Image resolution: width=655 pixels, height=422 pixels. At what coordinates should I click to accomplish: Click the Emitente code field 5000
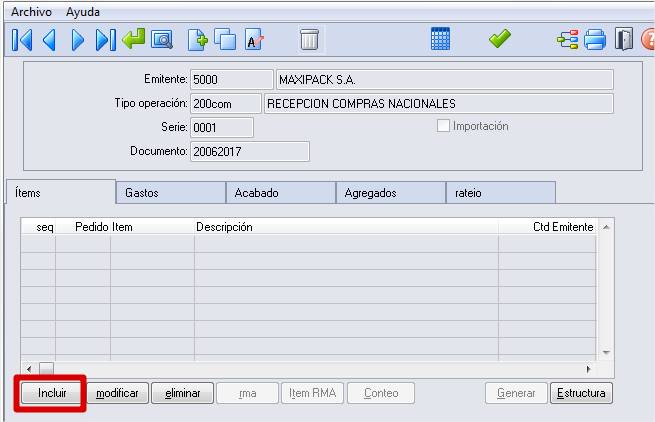tap(232, 79)
